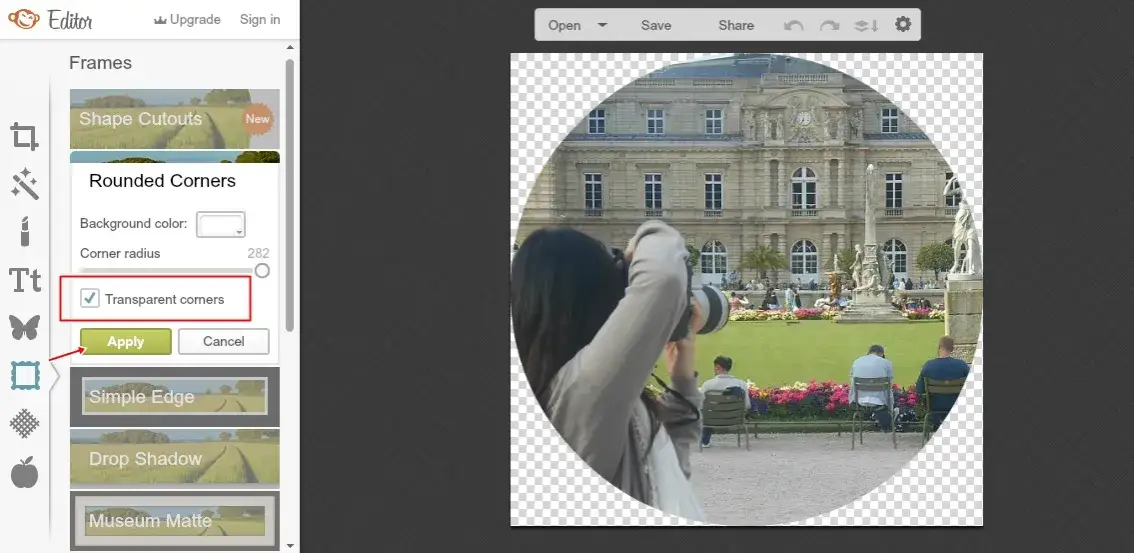Select the Text tool icon
Image resolution: width=1134 pixels, height=553 pixels.
point(25,280)
